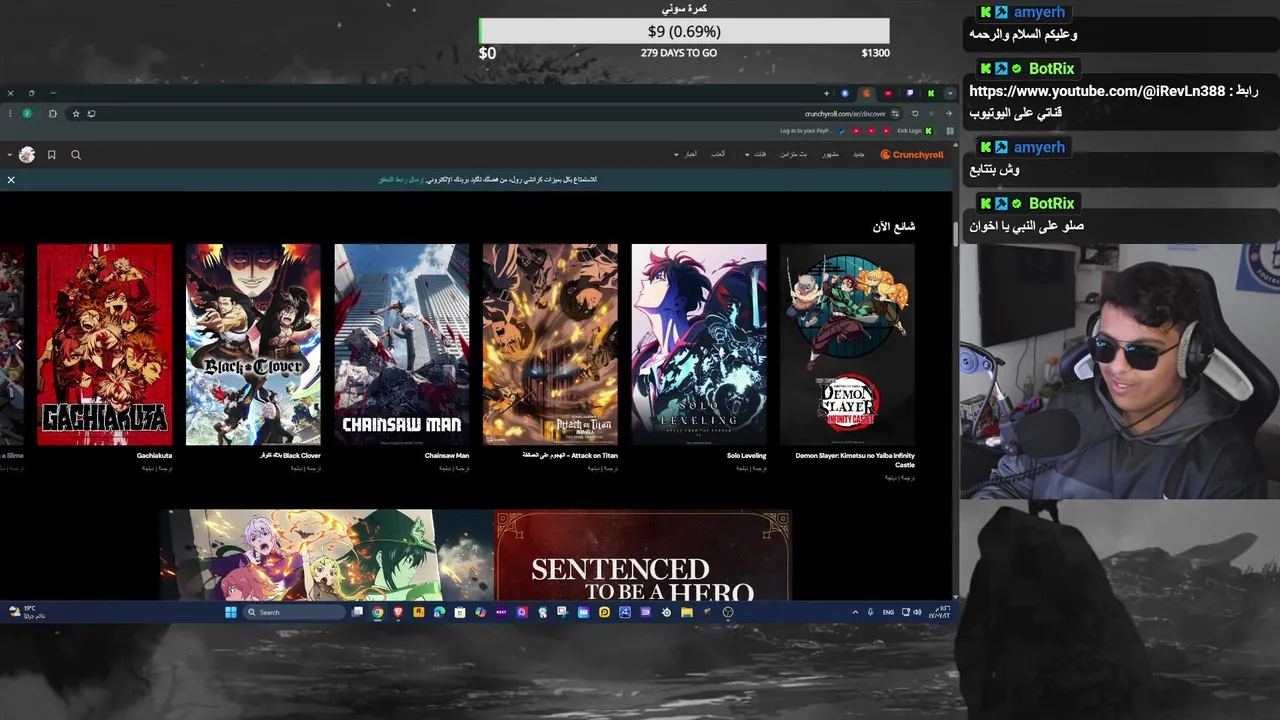Open the جديد navigation item
1280x720 pixels.
tap(858, 155)
